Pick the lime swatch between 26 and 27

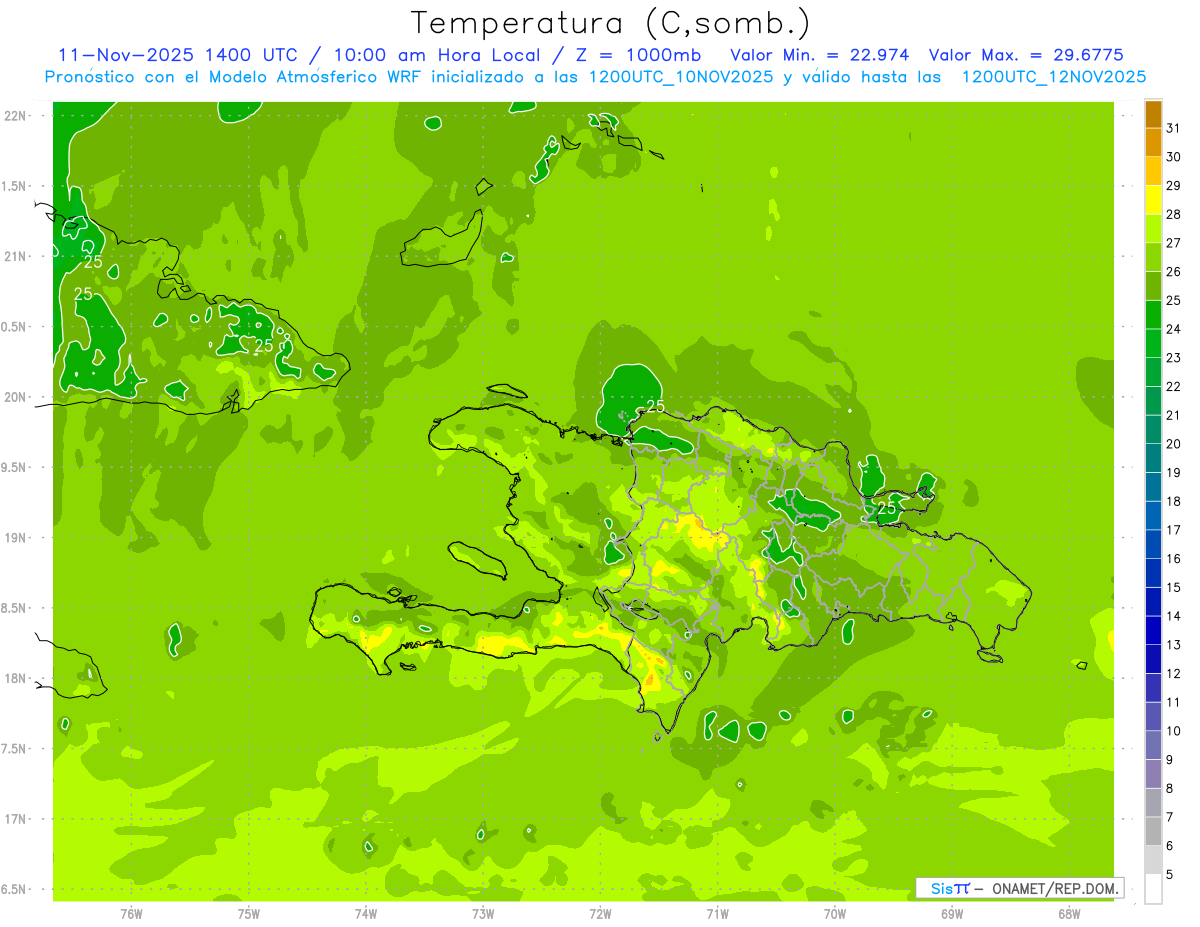pyautogui.click(x=1153, y=258)
